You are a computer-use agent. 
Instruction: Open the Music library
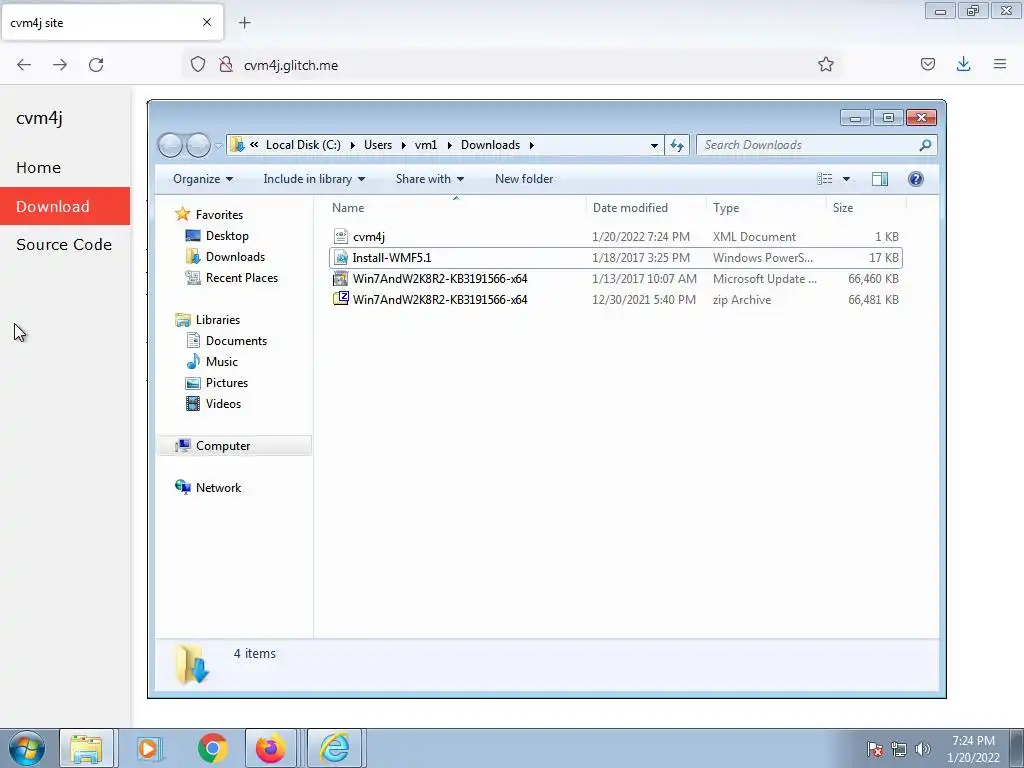pyautogui.click(x=221, y=362)
